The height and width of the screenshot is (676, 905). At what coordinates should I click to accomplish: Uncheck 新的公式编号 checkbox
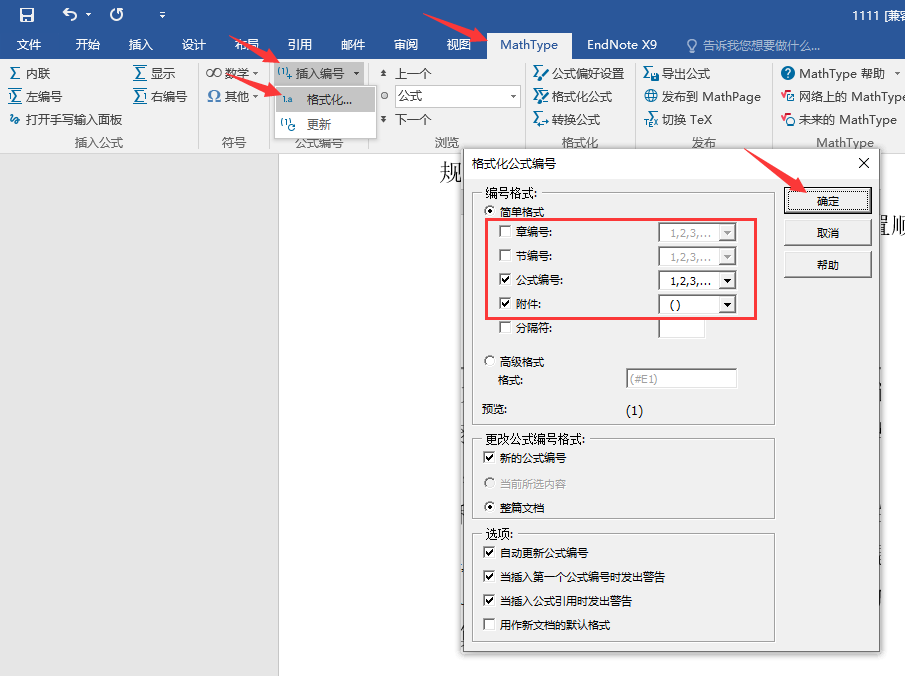(489, 458)
